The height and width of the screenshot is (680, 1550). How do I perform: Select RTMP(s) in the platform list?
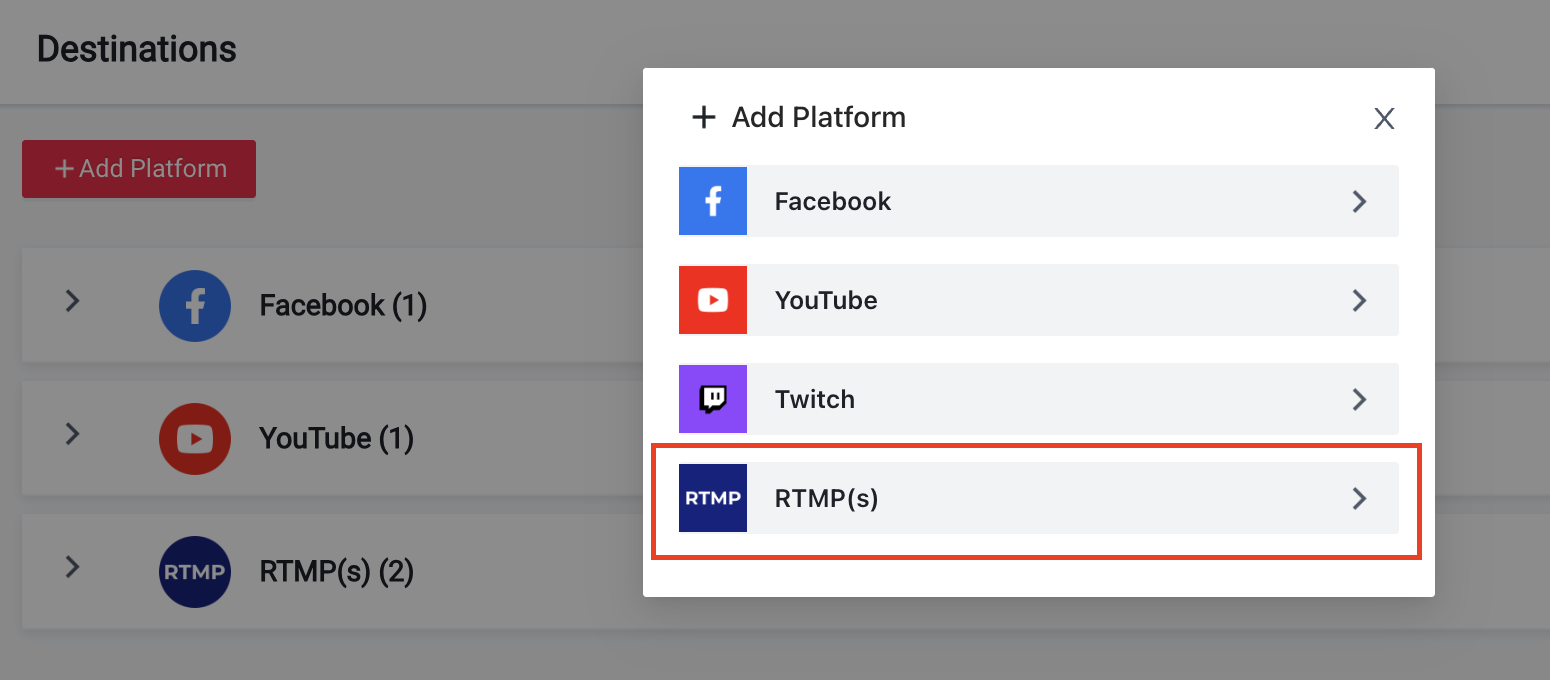pos(1039,498)
